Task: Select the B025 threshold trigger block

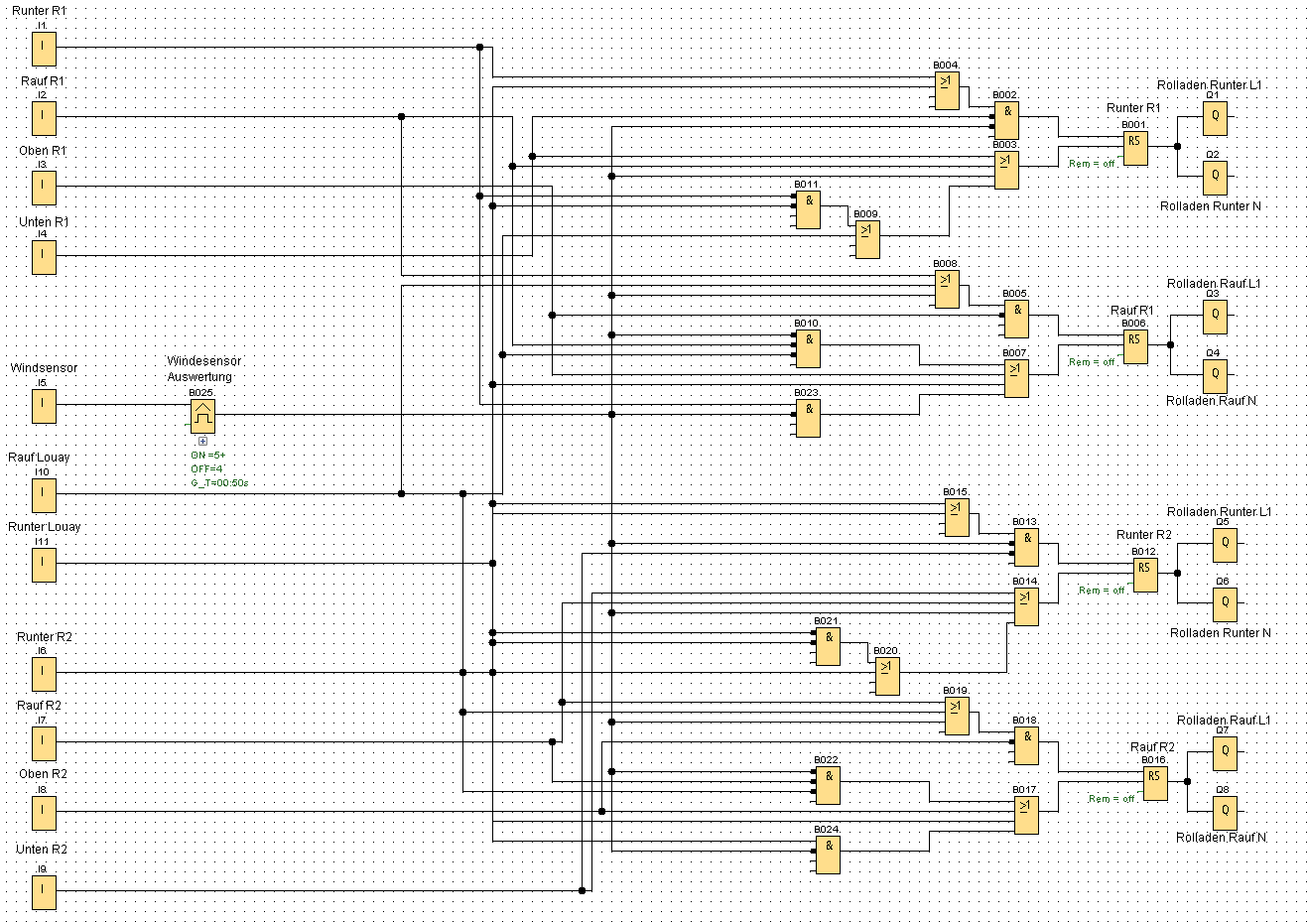Action: tap(202, 416)
